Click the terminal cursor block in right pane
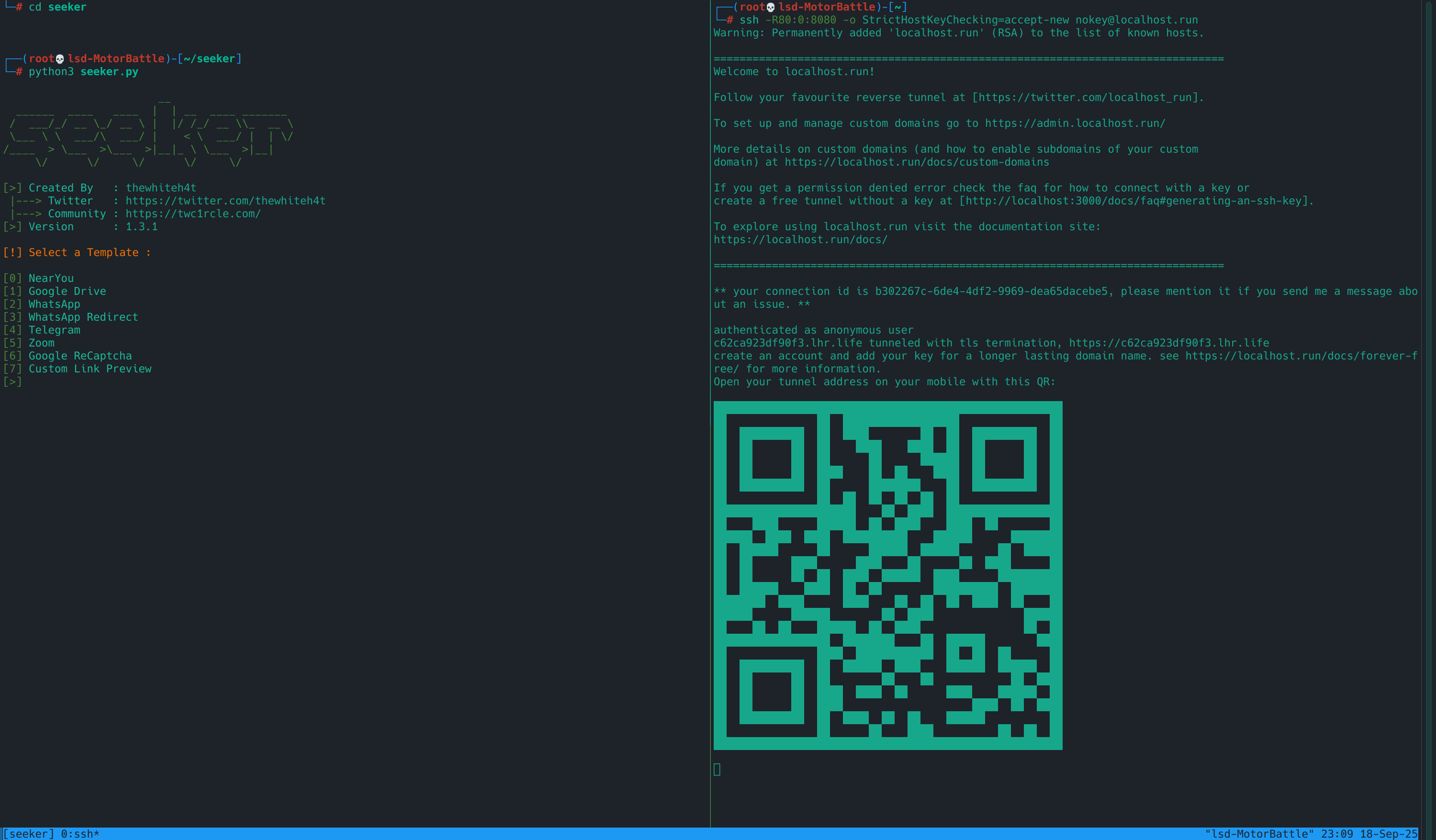Screen dimensions: 1436x840 (x=717, y=769)
